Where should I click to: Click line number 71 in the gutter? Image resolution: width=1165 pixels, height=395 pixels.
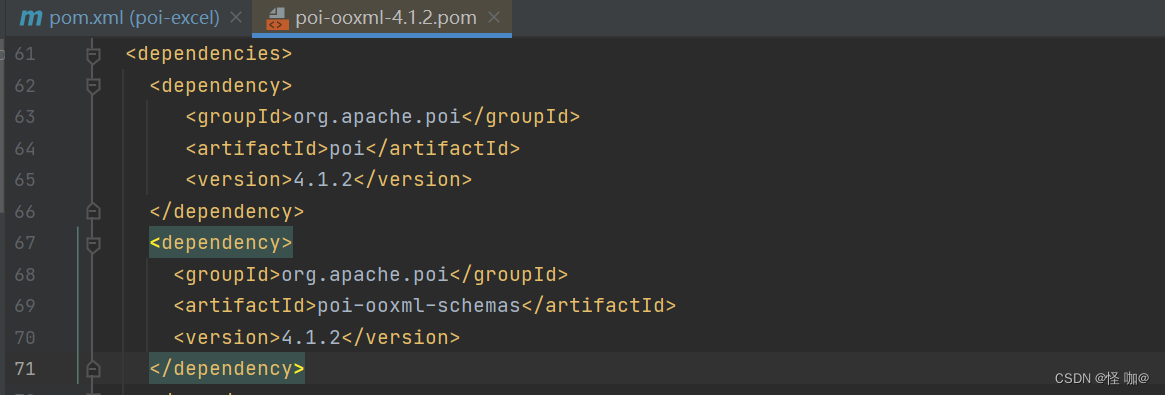25,369
